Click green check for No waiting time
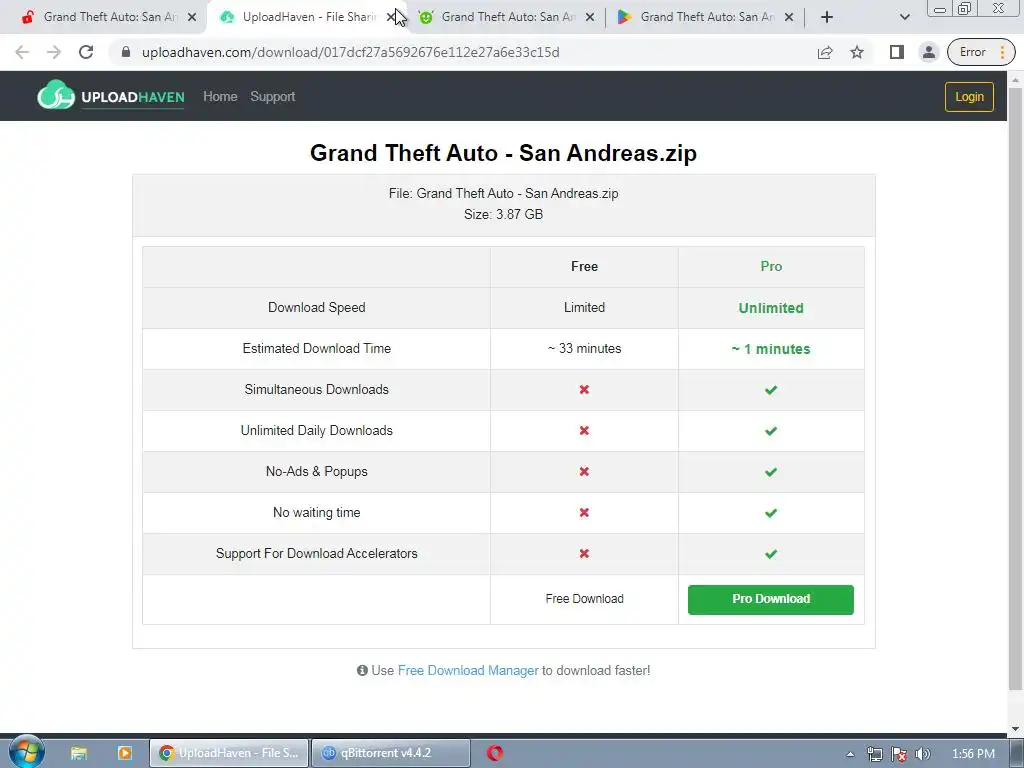1024x768 pixels. point(771,513)
